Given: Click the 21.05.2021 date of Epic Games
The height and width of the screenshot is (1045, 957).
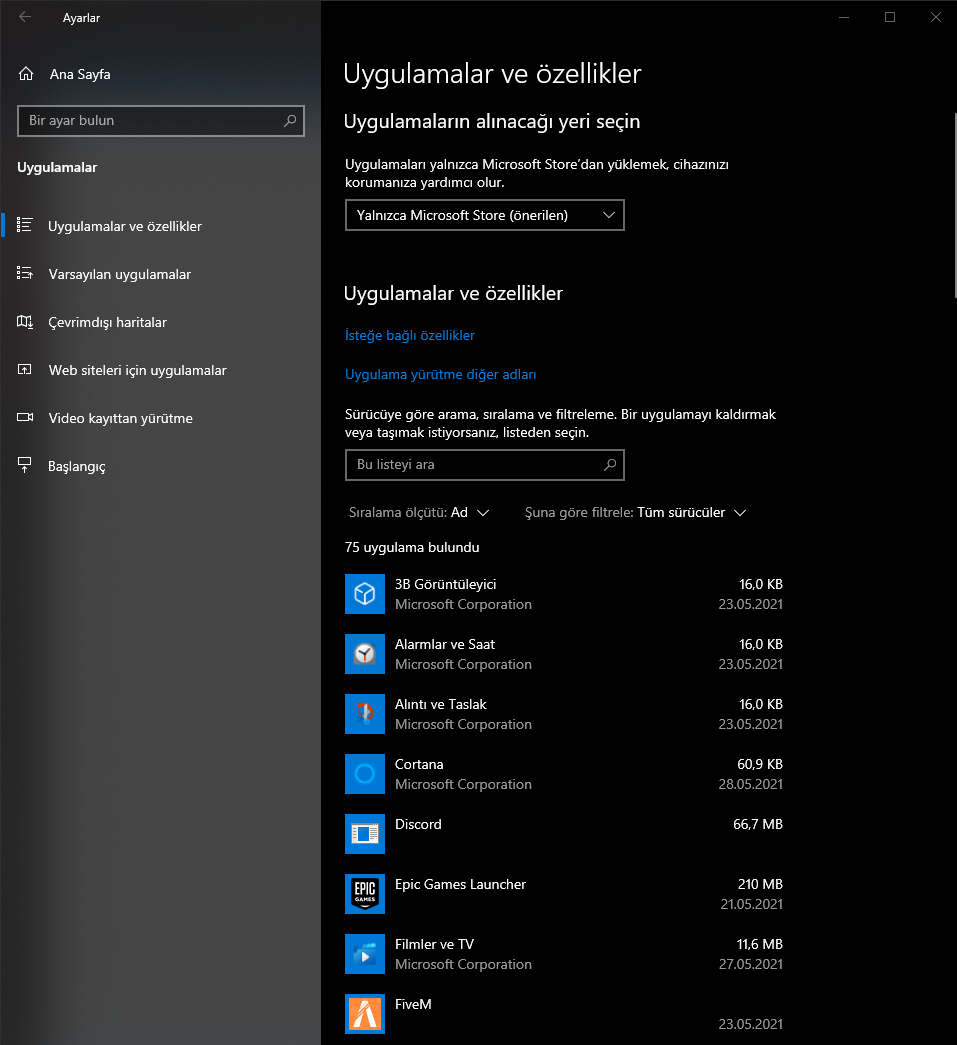Looking at the screenshot, I should pyautogui.click(x=751, y=904).
